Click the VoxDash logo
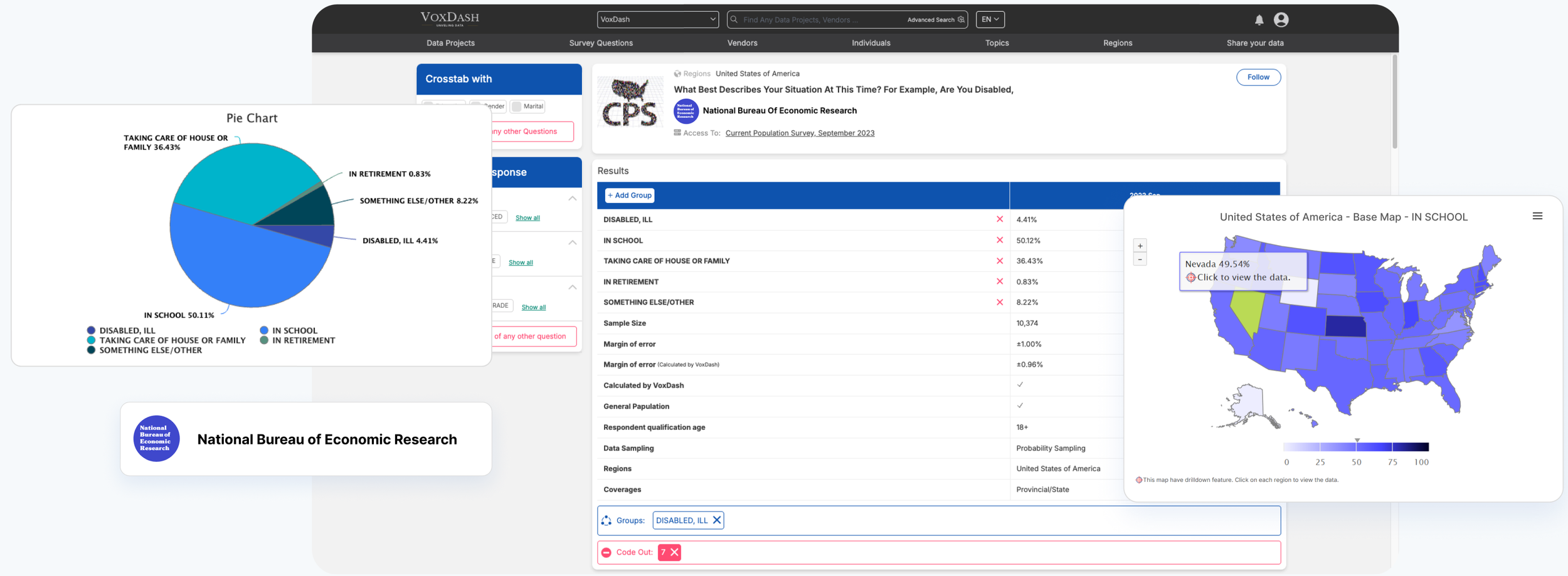The height and width of the screenshot is (576, 1568). pos(450,19)
